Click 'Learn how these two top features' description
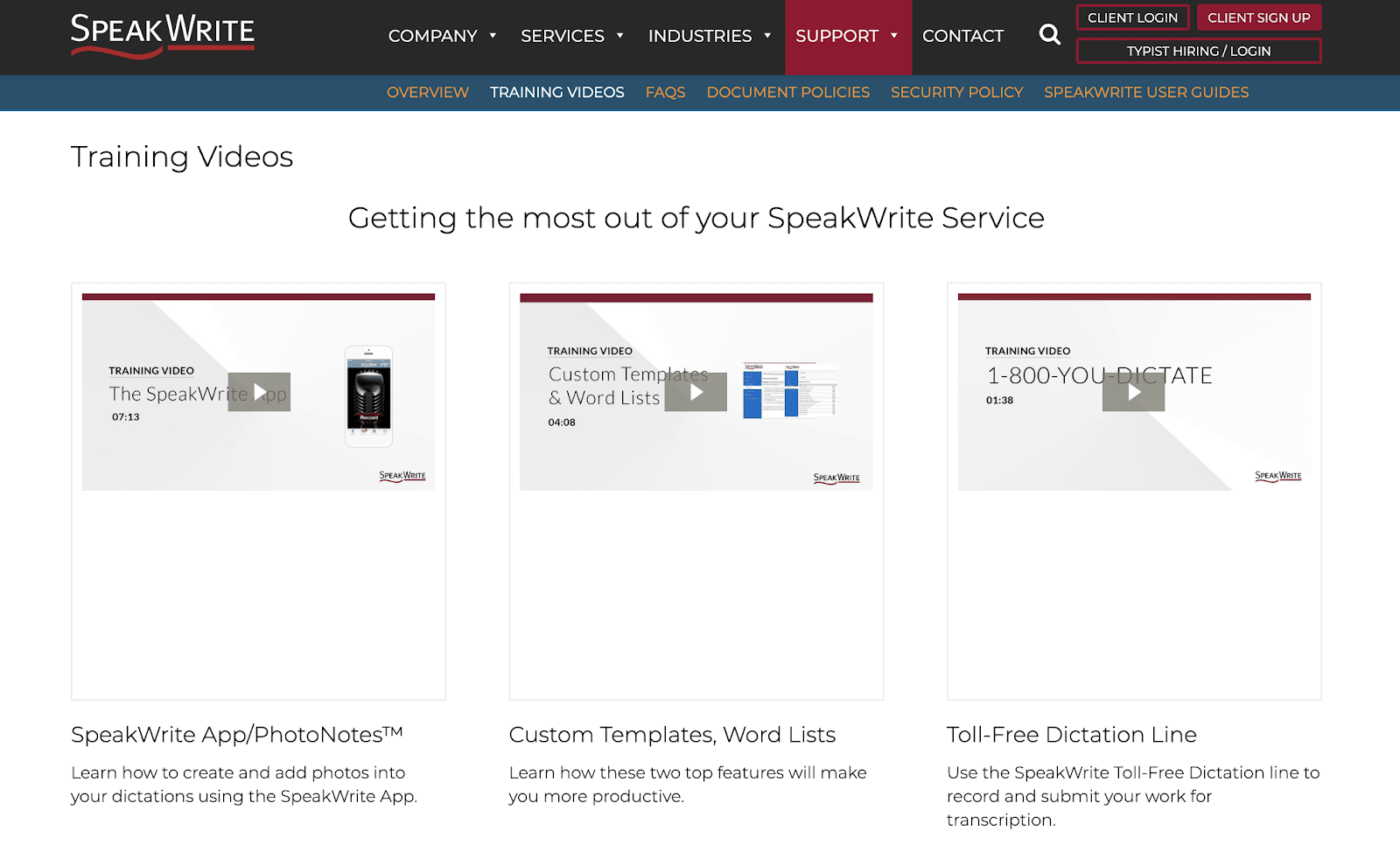Viewport: 1400px width, 866px height. 688,785
